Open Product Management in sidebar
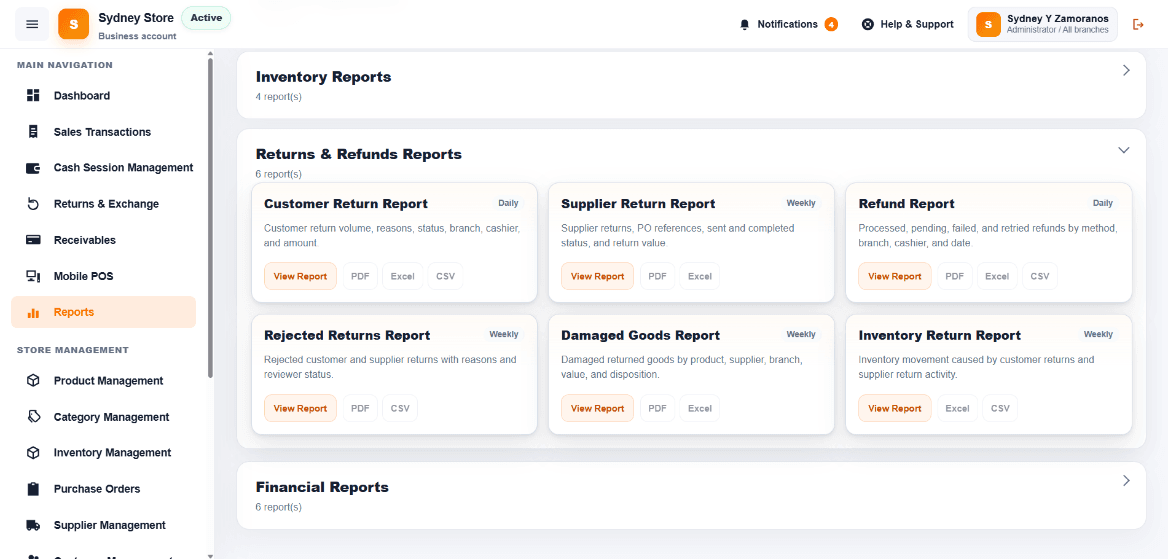Screen dimensions: 1168x559 tap(104, 381)
